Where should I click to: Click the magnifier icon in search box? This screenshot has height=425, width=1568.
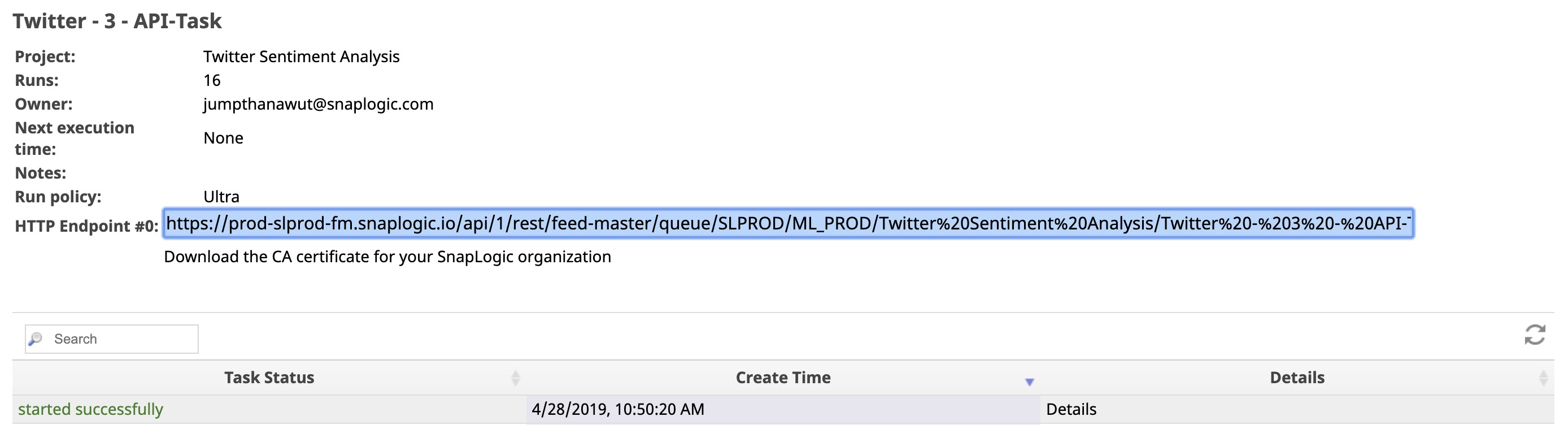click(x=36, y=339)
